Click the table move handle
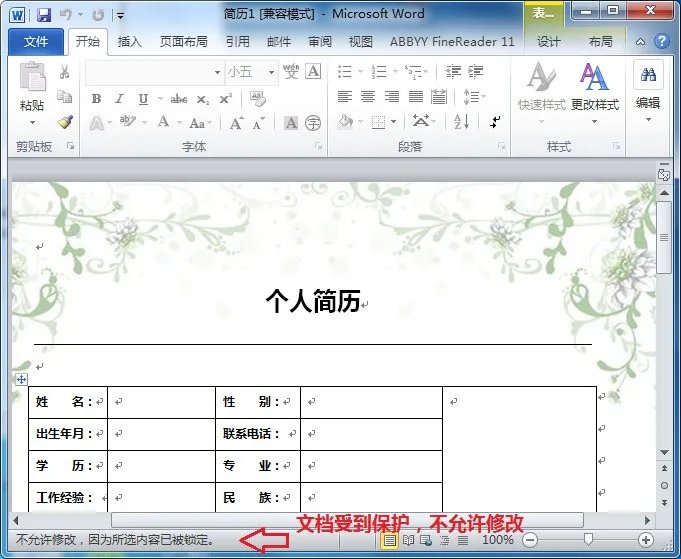Viewport: 681px width, 559px height. (x=21, y=380)
